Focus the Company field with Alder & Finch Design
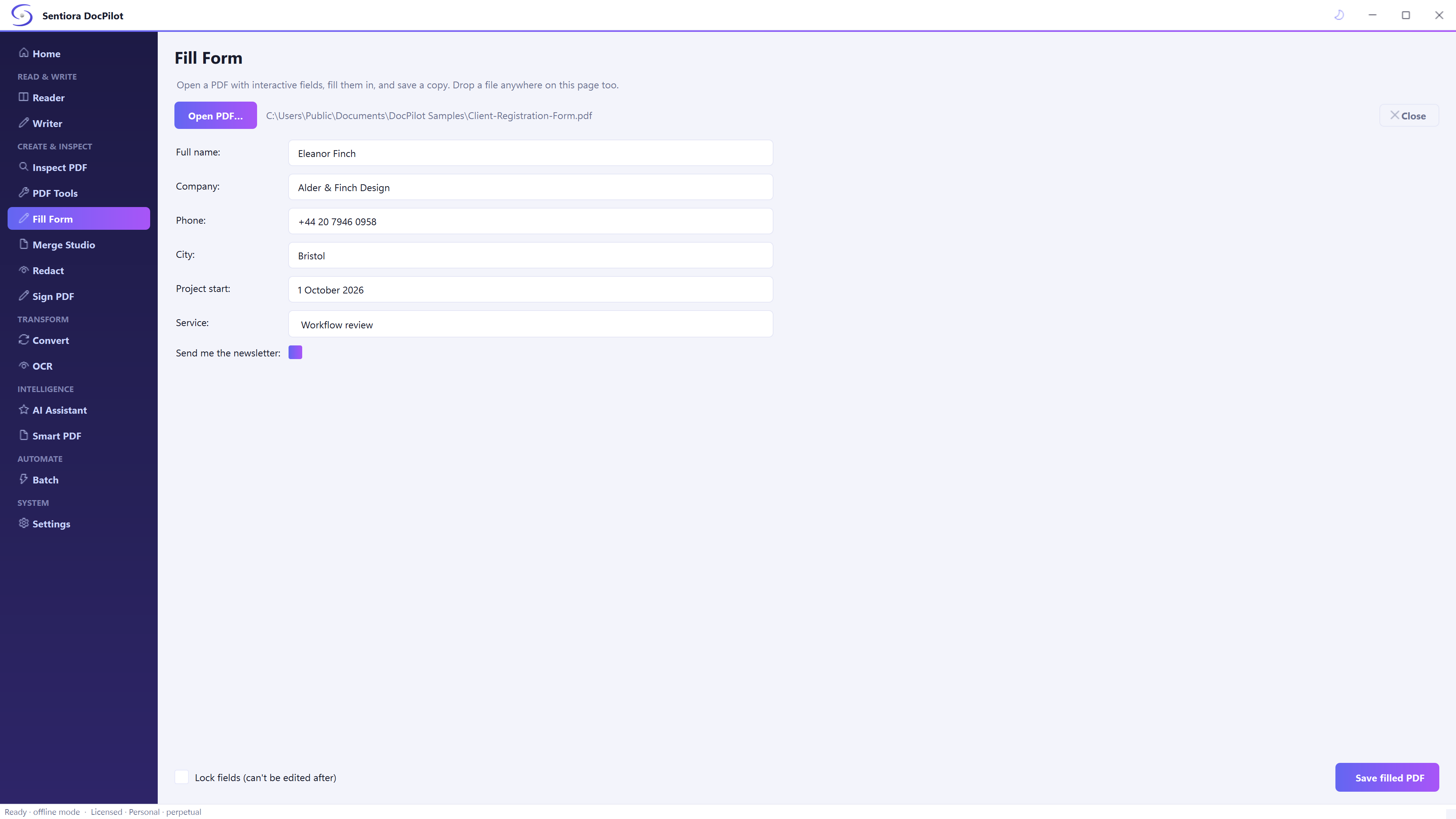1456x819 pixels. click(x=531, y=187)
